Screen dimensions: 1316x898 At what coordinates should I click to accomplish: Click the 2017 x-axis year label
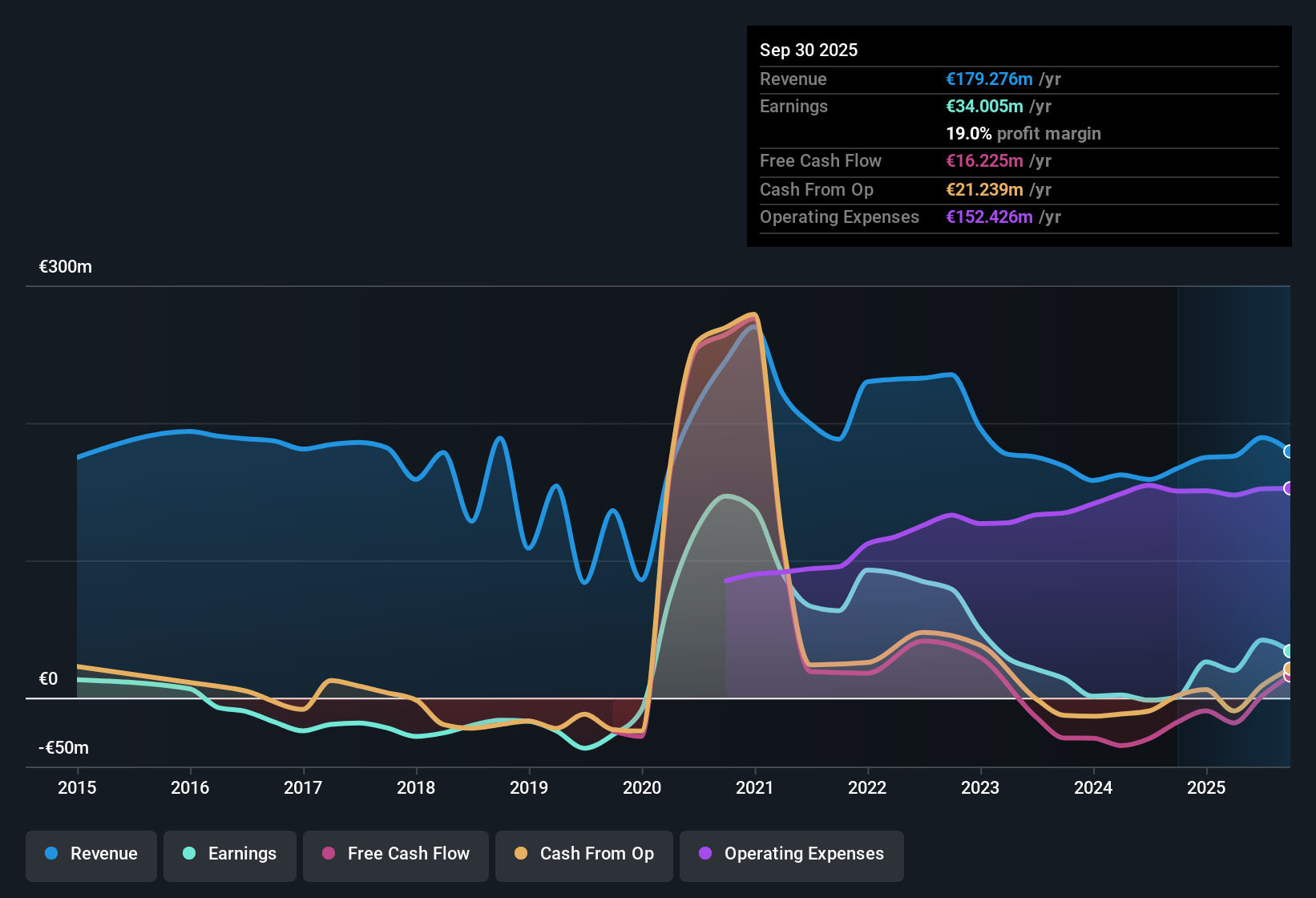(x=303, y=787)
